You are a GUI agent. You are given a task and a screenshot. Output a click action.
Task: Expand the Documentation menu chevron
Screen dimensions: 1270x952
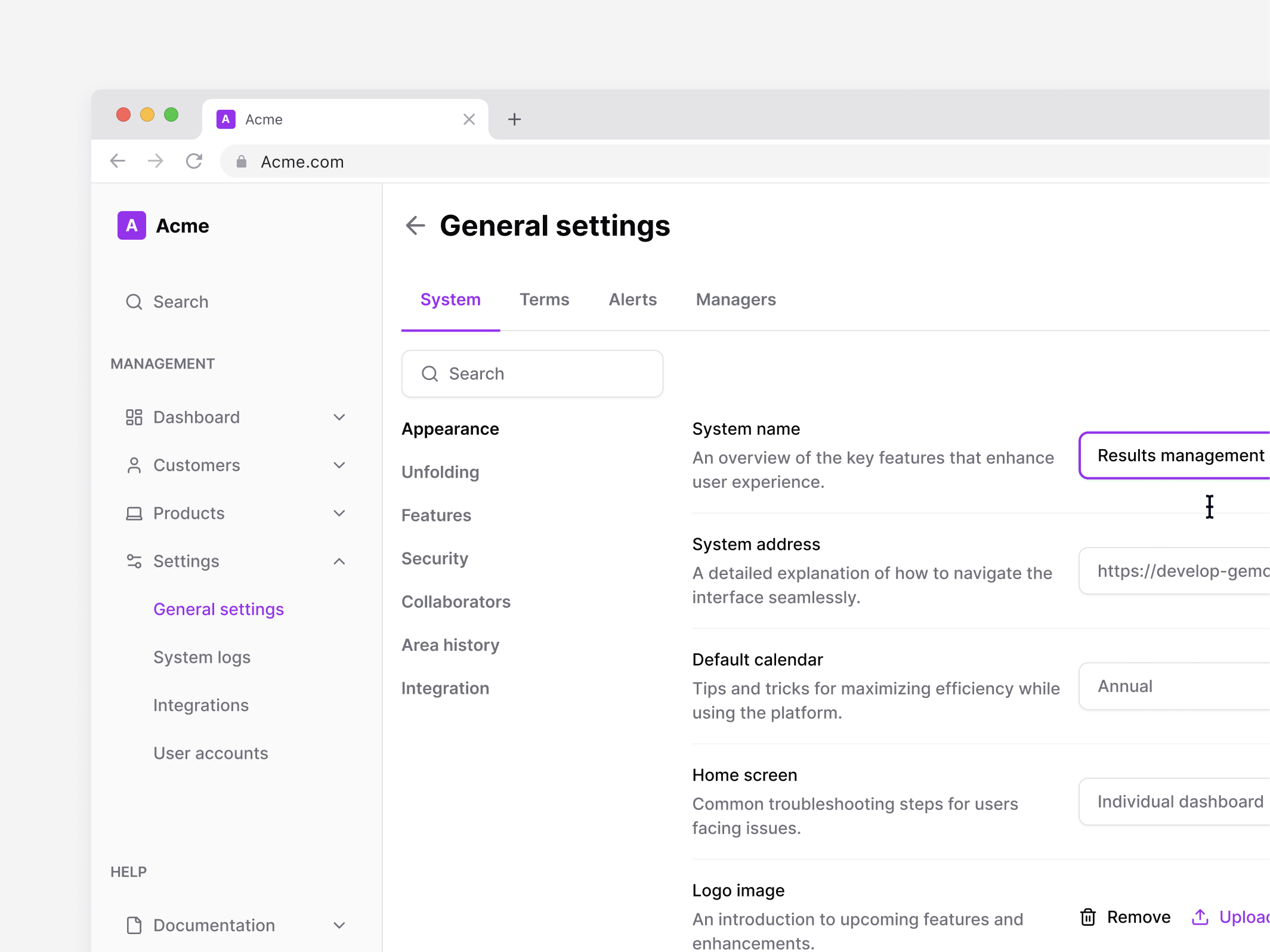pyautogui.click(x=339, y=925)
